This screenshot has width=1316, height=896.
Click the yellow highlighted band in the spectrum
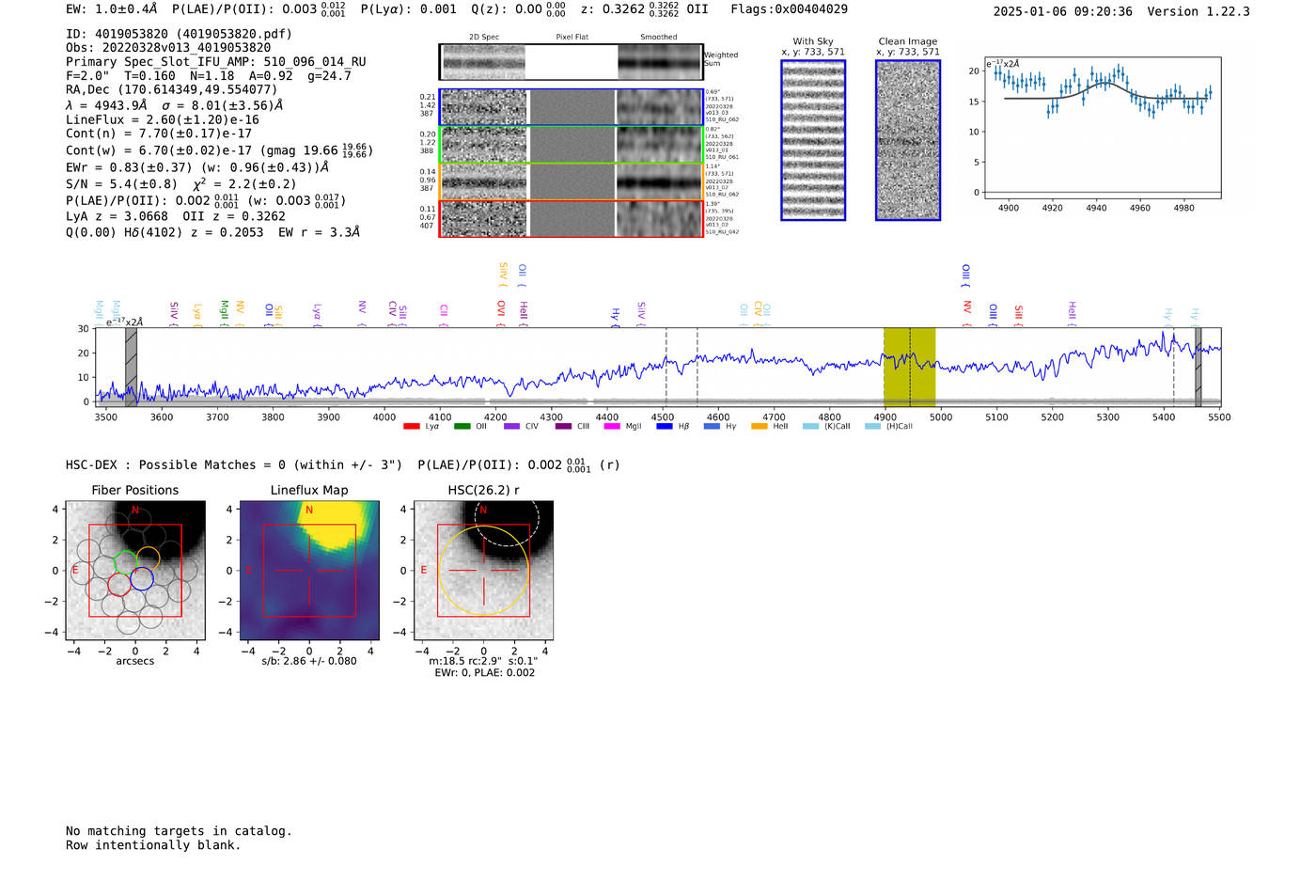tap(909, 368)
